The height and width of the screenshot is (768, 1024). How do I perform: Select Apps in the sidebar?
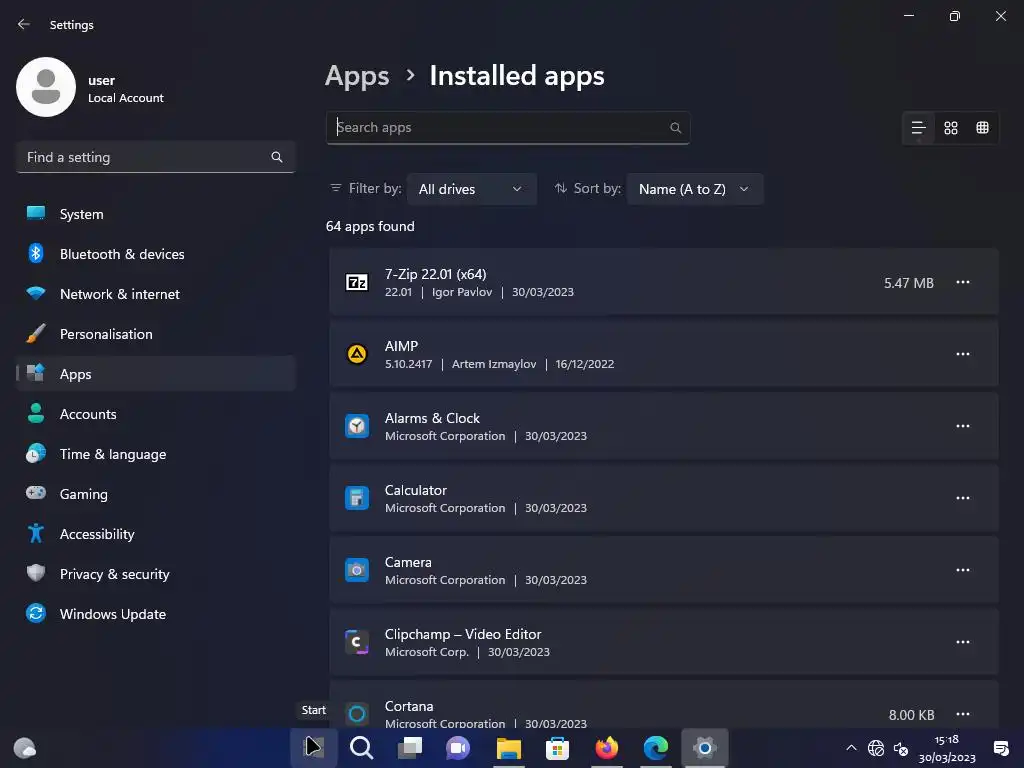click(155, 374)
